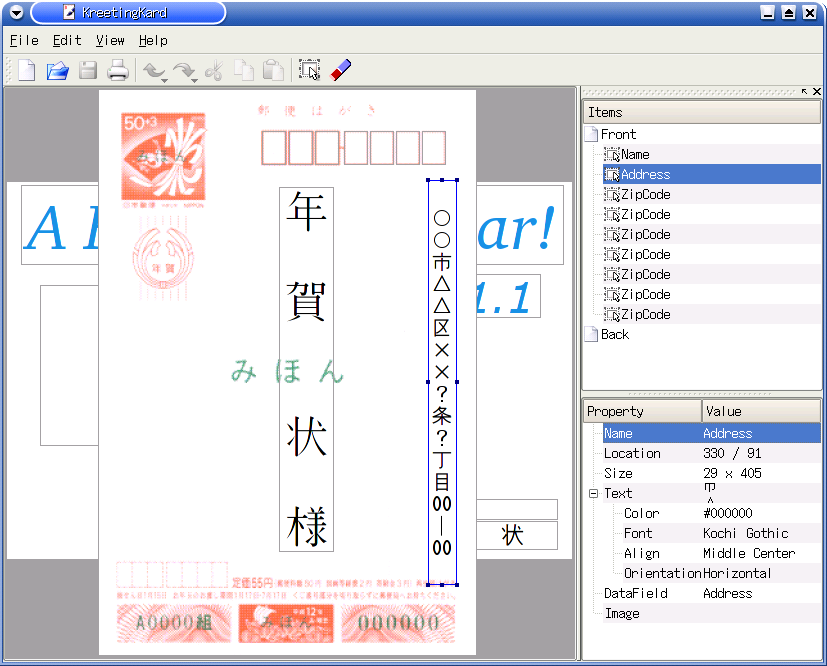
Task: Pick the Eraser tool in toolbar
Action: pyautogui.click(x=341, y=70)
